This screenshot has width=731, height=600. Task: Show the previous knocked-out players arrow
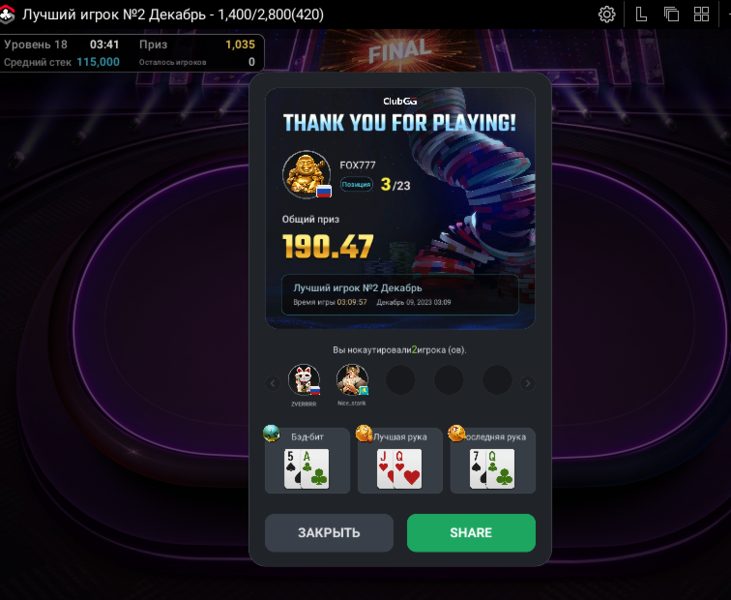(x=273, y=383)
